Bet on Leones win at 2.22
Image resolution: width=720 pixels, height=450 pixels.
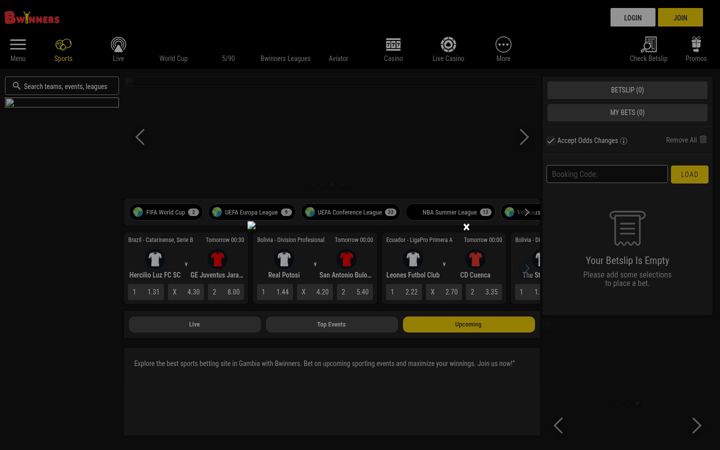(404, 292)
